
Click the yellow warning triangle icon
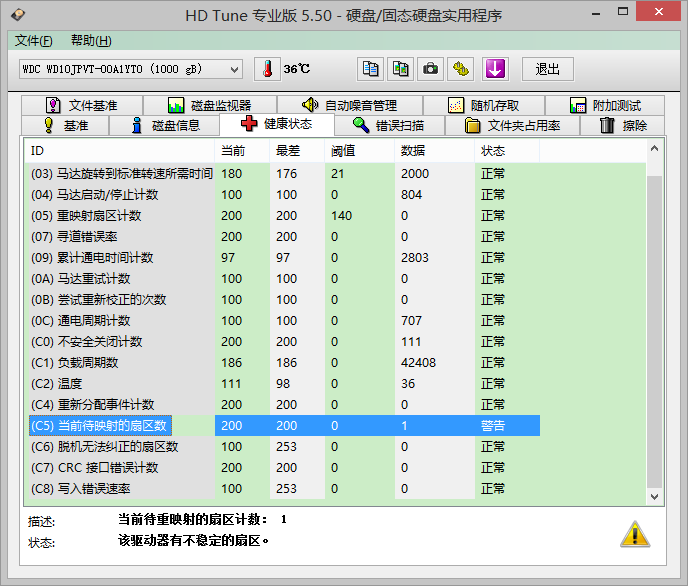(x=635, y=534)
